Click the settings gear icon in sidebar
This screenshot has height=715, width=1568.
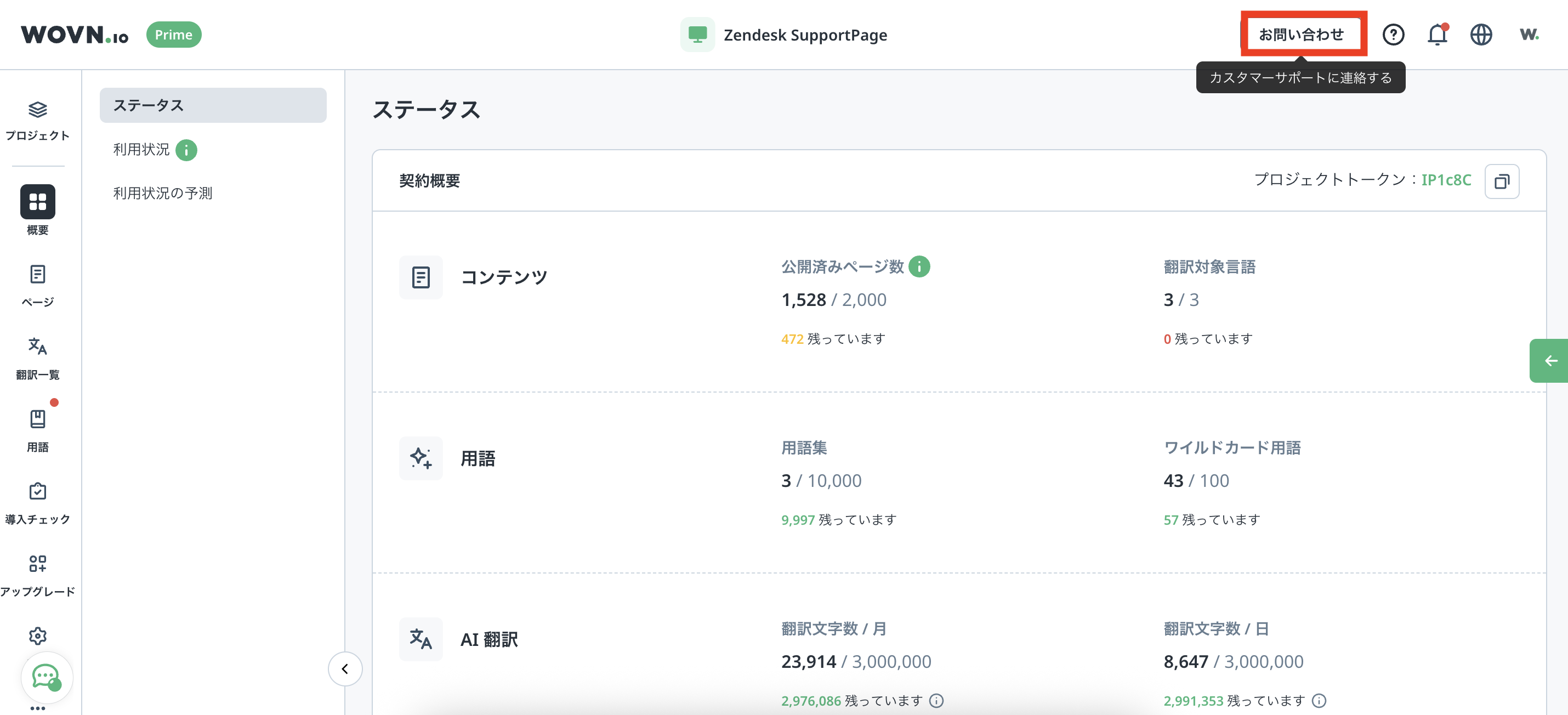37,636
